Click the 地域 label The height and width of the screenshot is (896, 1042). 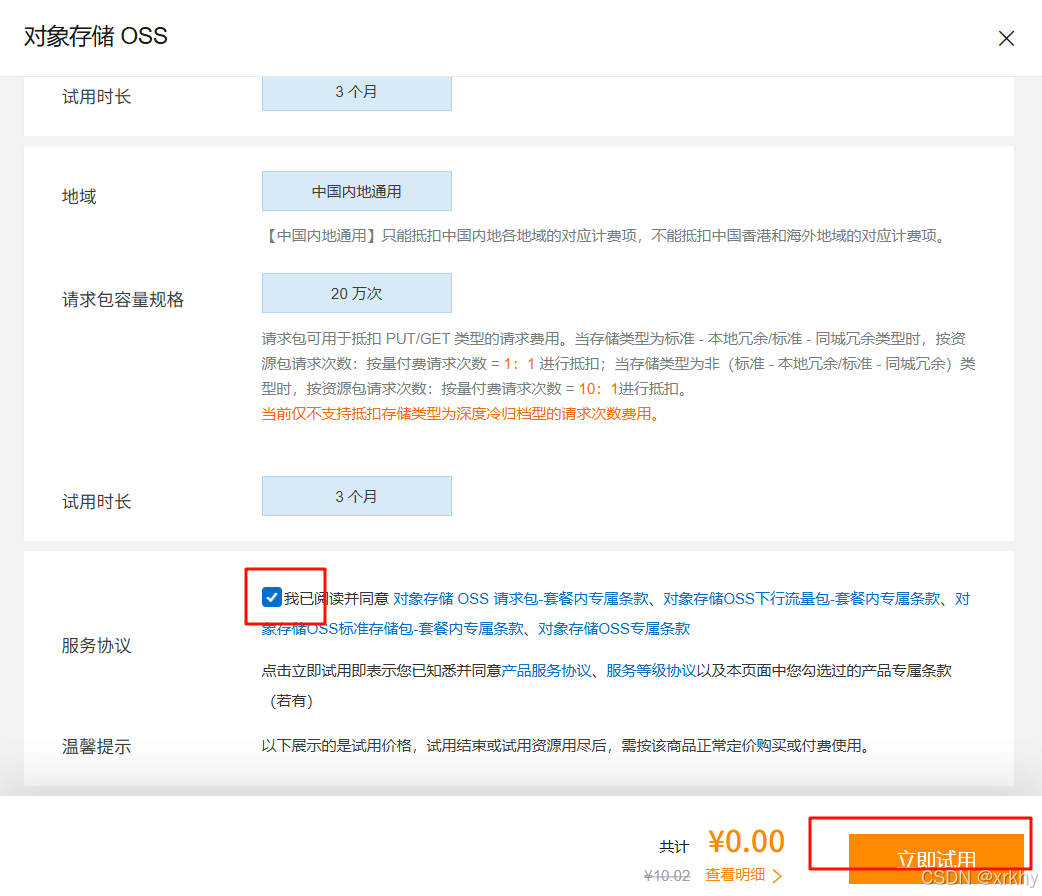click(79, 197)
